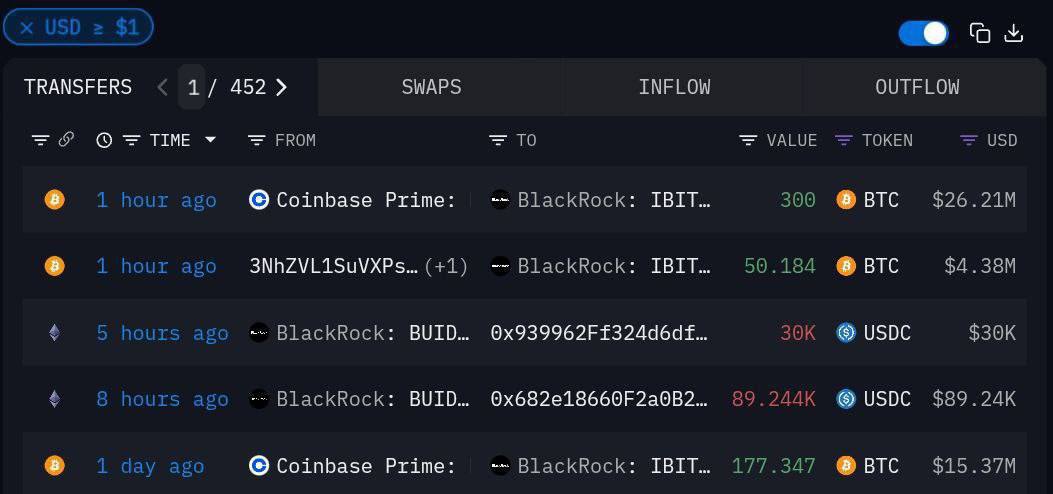Click the VALUE column filter icon
Image resolution: width=1053 pixels, height=494 pixels.
(x=747, y=140)
